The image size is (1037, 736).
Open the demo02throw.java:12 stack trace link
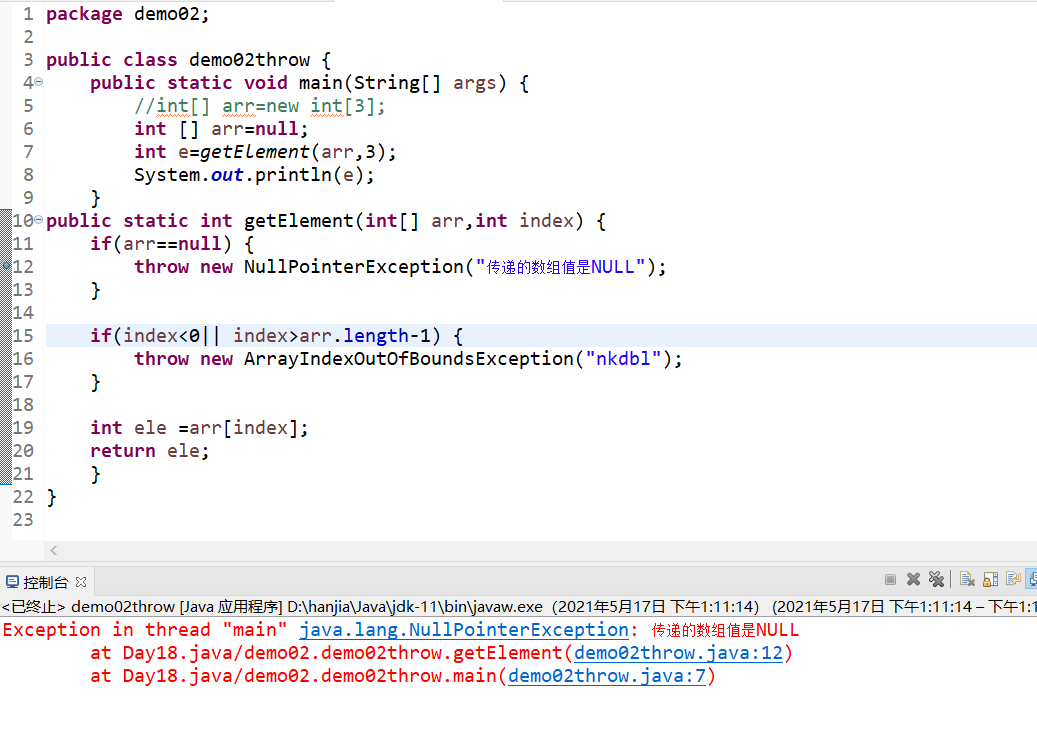click(x=678, y=653)
